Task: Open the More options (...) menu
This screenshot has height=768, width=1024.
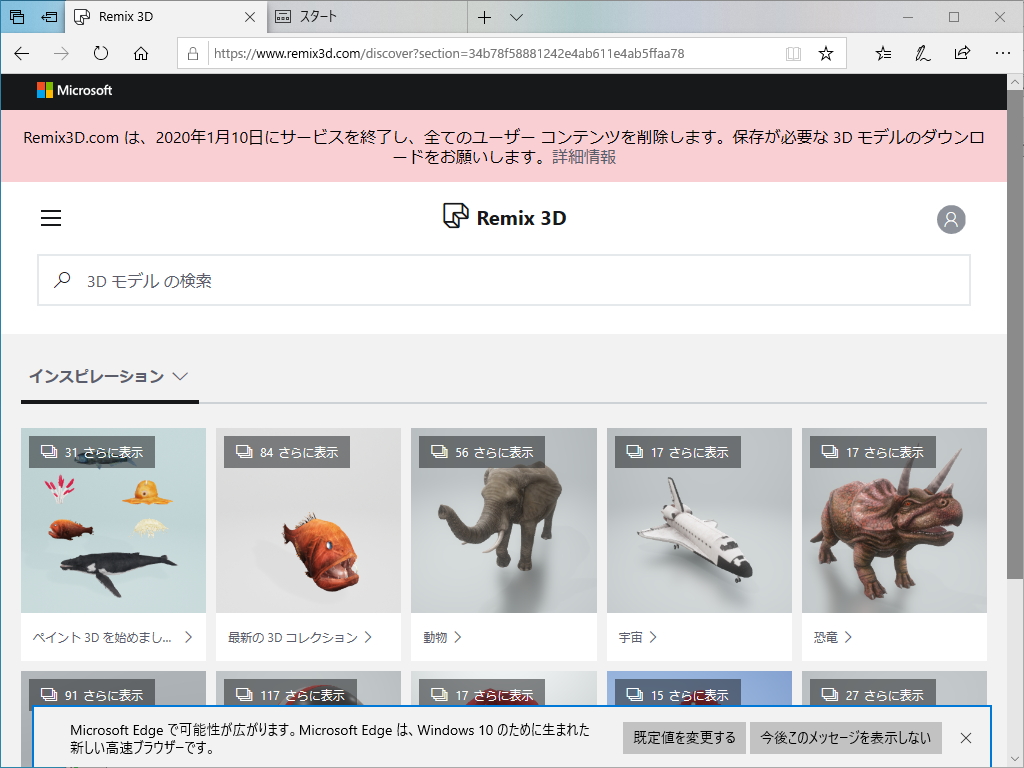Action: [x=1001, y=53]
